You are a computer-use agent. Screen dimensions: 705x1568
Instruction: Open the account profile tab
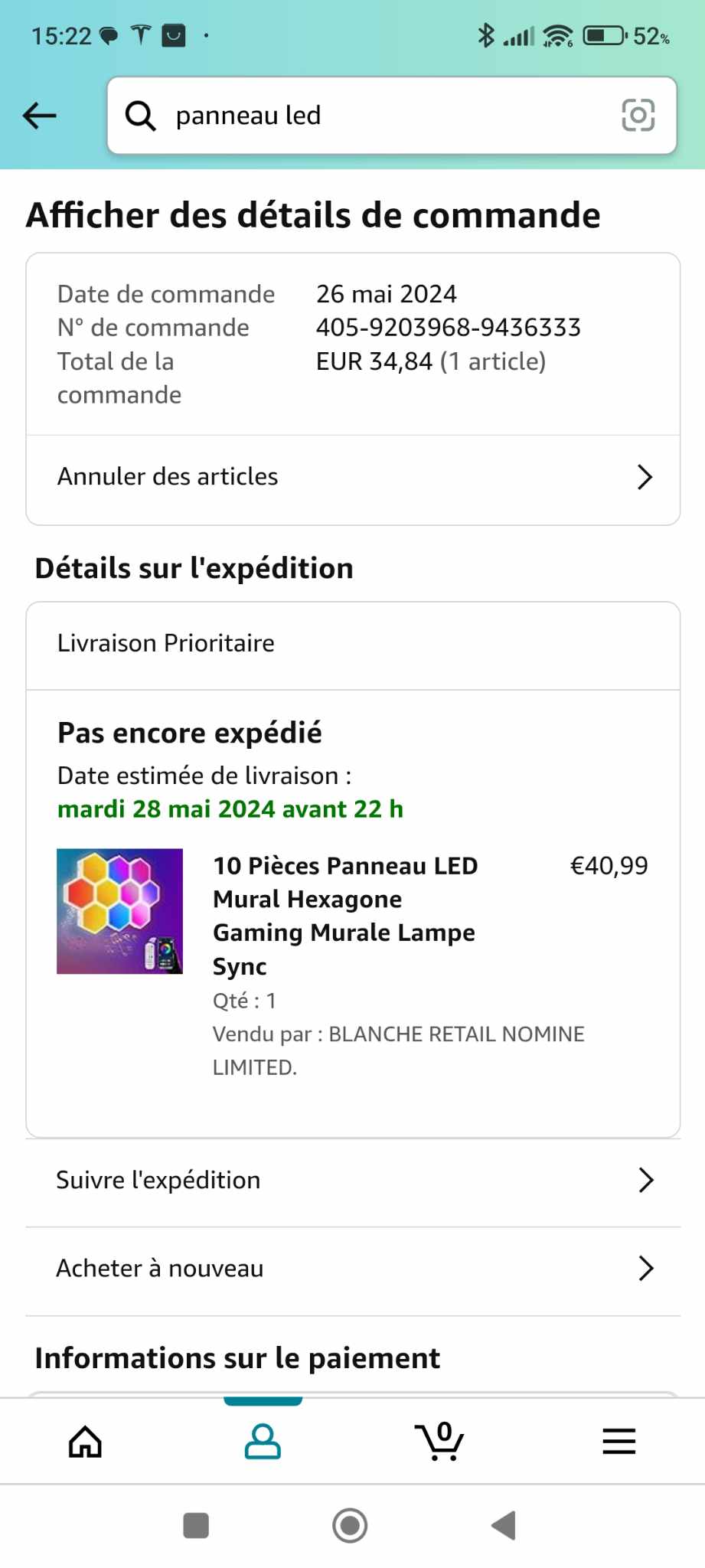263,1442
